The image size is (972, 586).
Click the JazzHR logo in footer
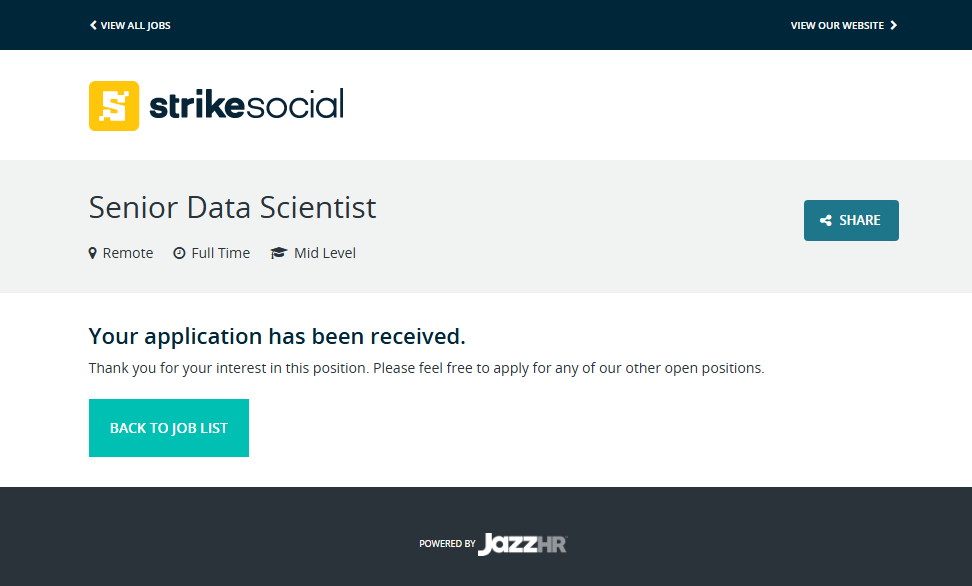(522, 544)
